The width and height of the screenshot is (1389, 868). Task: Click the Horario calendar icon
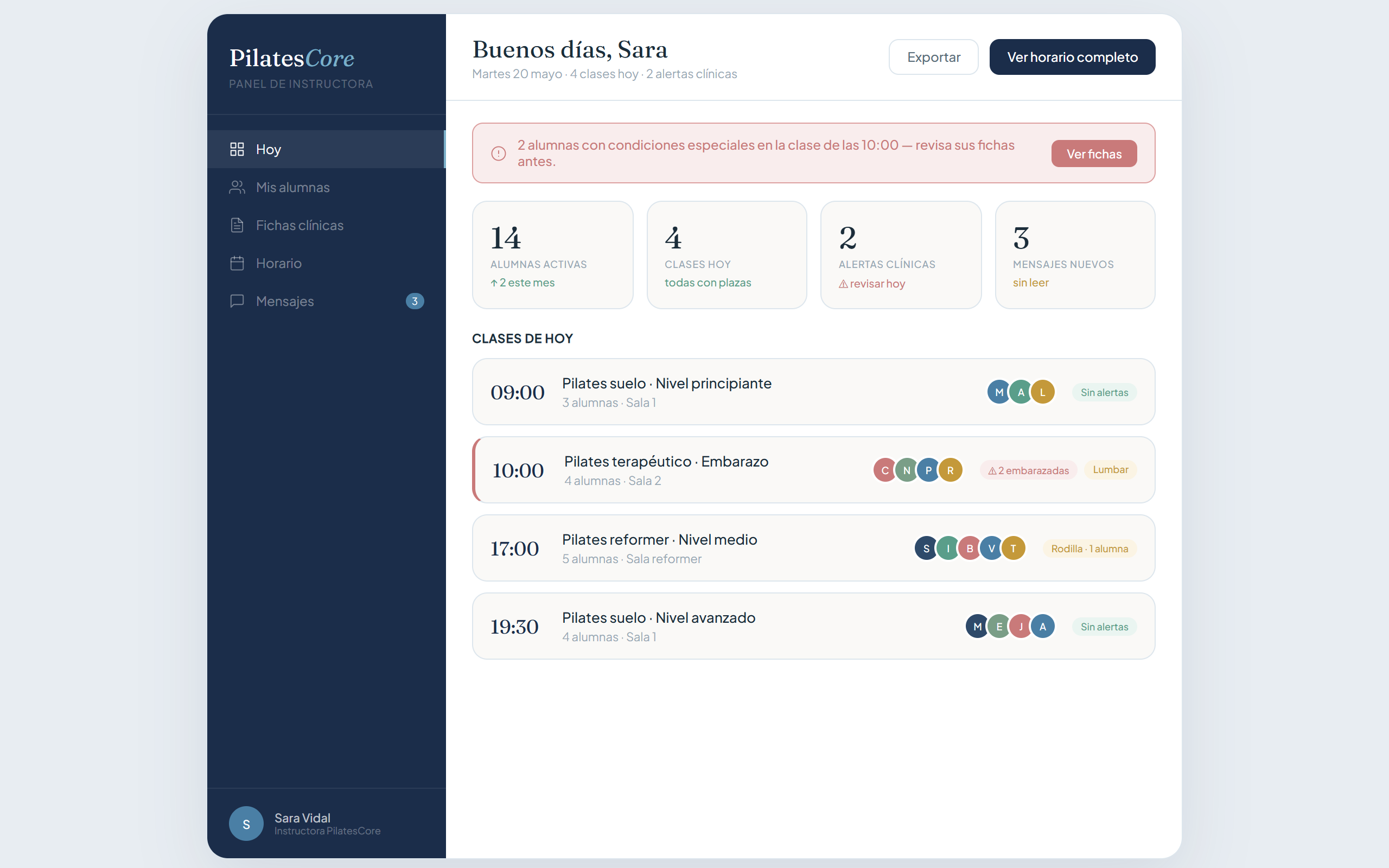click(x=237, y=263)
